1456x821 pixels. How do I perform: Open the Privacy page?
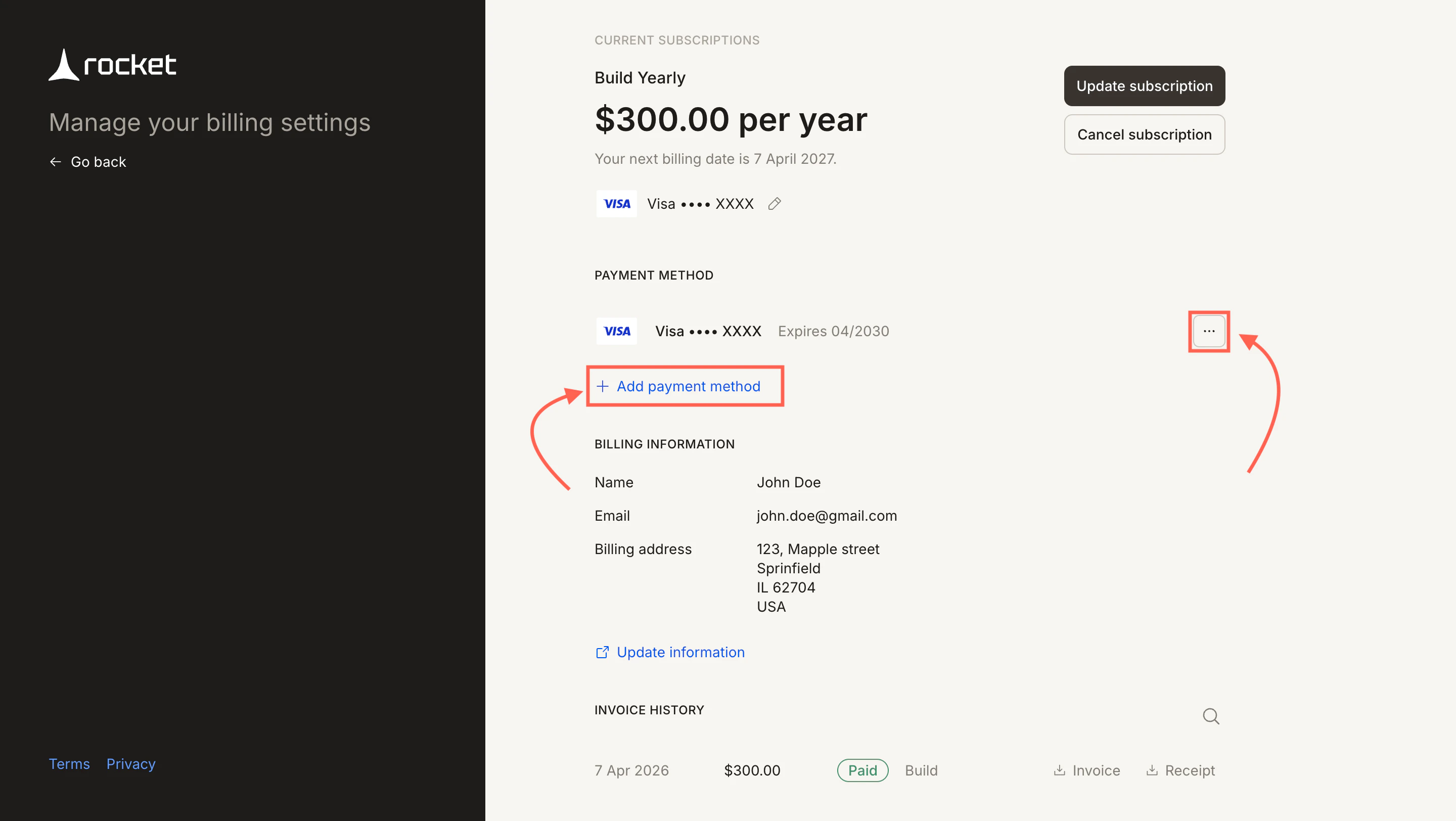pyautogui.click(x=130, y=763)
